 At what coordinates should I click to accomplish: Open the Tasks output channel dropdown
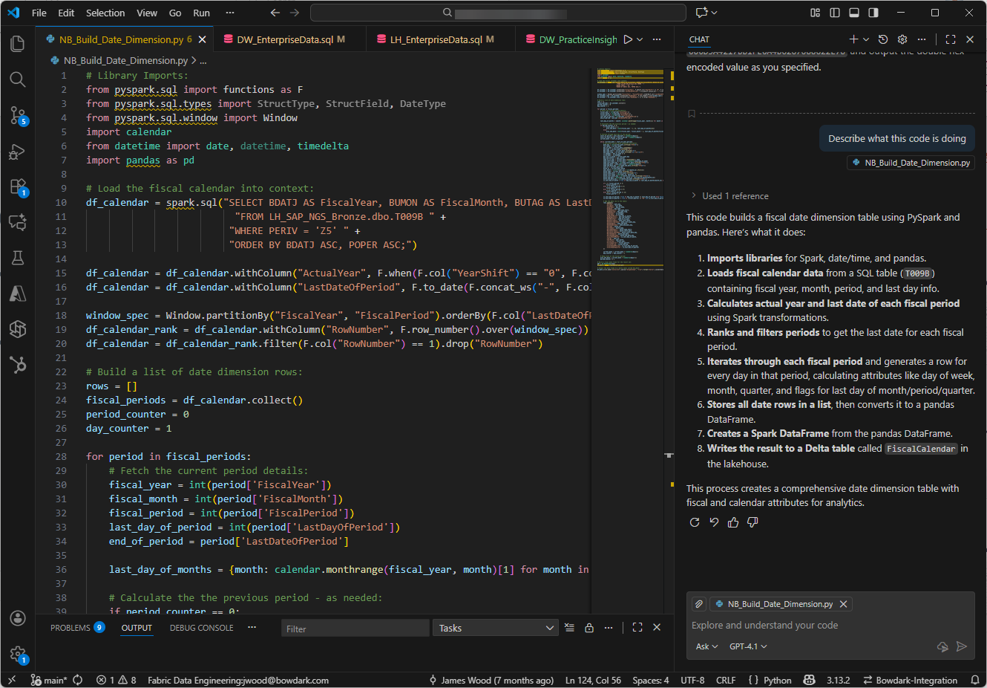pyautogui.click(x=495, y=628)
